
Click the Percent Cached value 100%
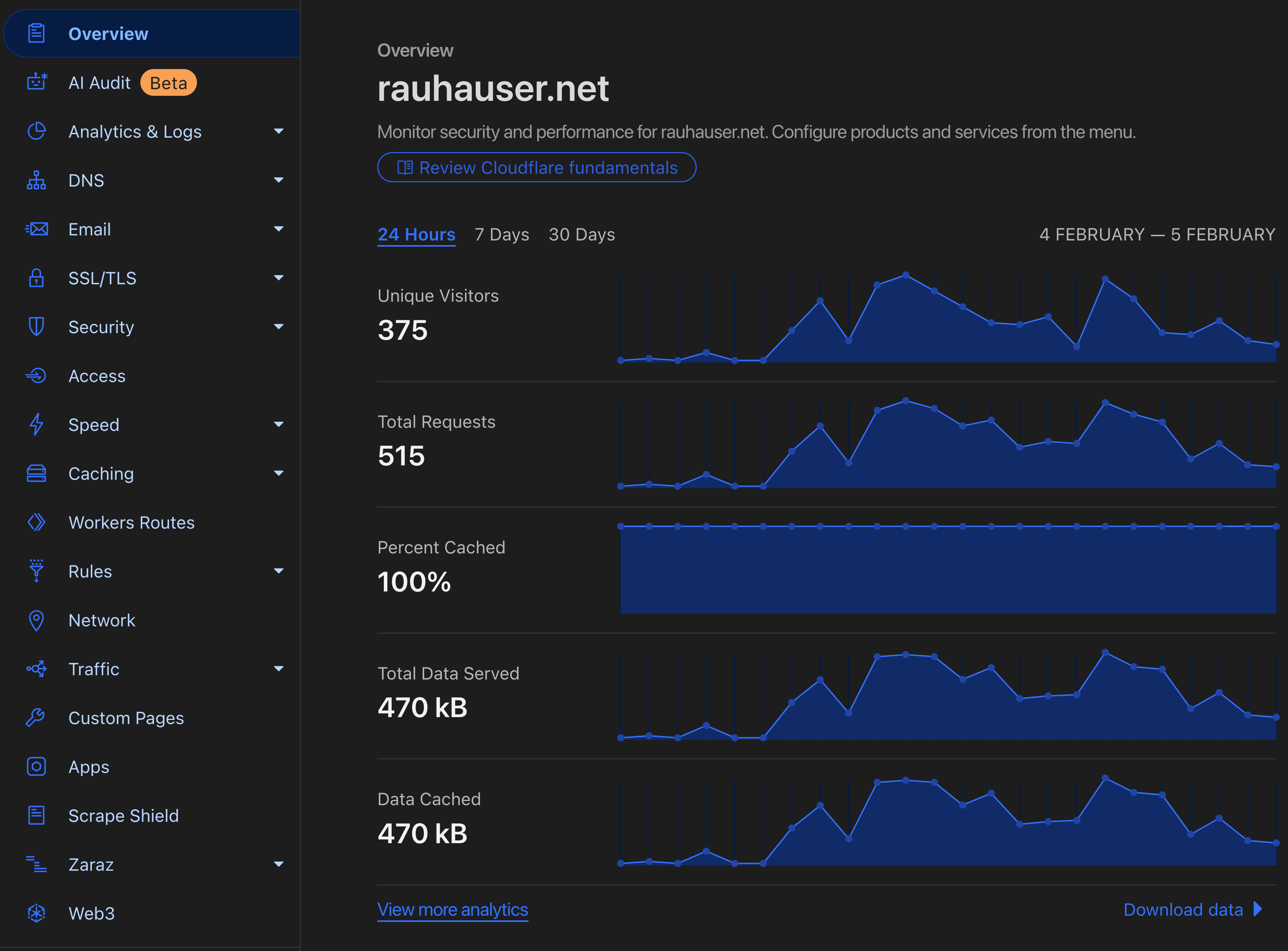414,582
